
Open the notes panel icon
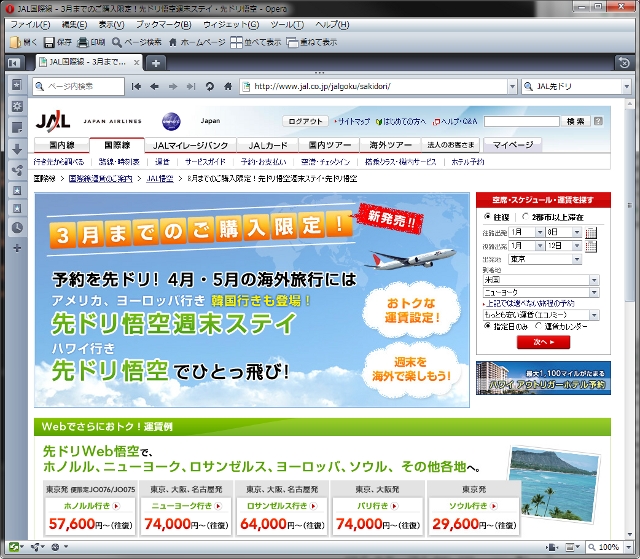pos(17,128)
